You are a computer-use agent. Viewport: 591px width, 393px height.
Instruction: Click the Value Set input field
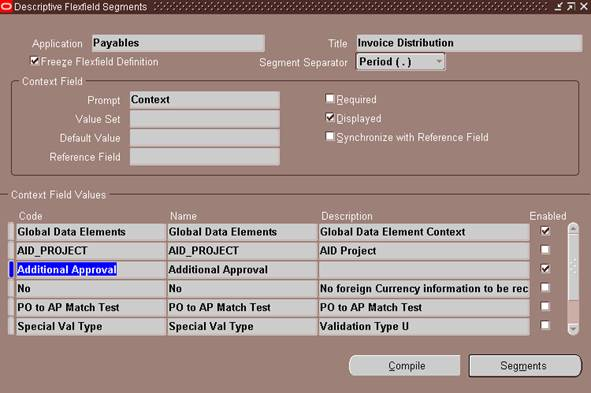coord(205,119)
